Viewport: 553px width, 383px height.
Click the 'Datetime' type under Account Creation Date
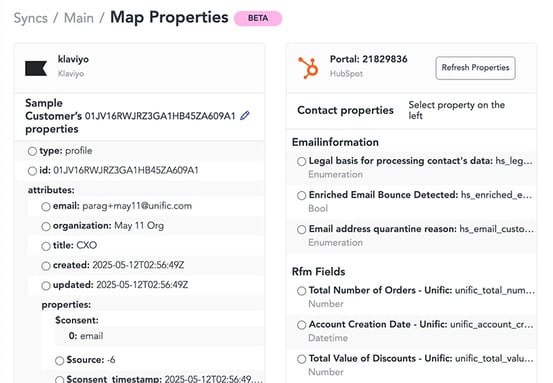coord(328,338)
